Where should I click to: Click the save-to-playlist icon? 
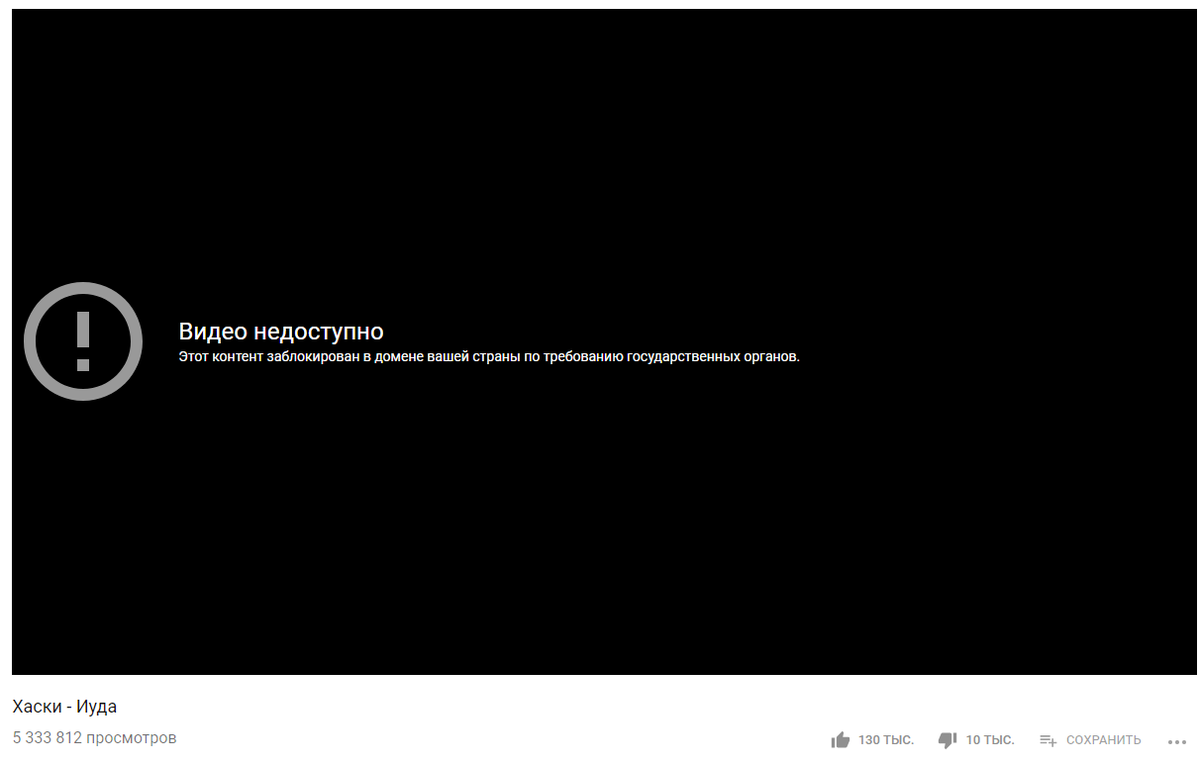pyautogui.click(x=1048, y=740)
